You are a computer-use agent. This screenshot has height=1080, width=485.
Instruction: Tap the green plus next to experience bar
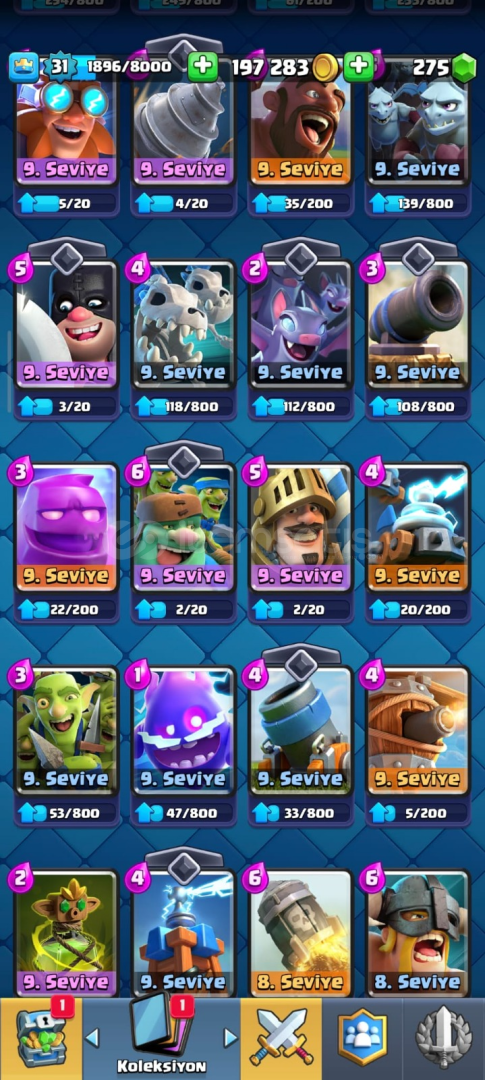coord(203,67)
